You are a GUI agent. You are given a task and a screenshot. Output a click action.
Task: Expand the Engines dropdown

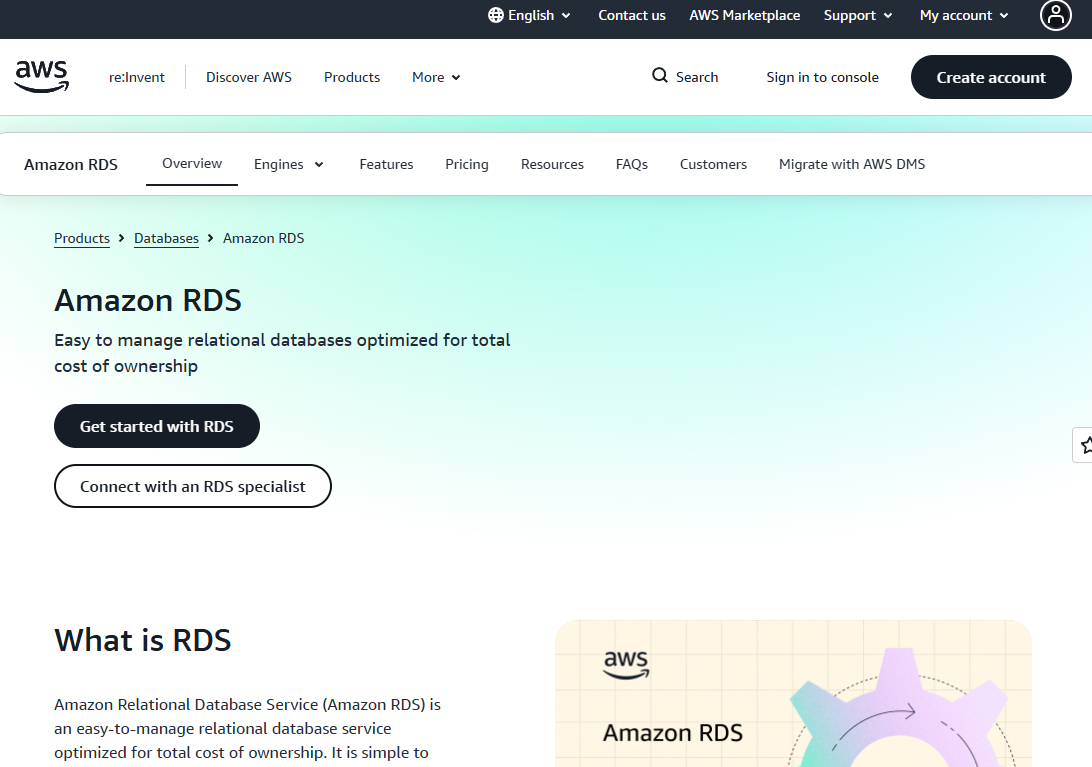tap(288, 164)
